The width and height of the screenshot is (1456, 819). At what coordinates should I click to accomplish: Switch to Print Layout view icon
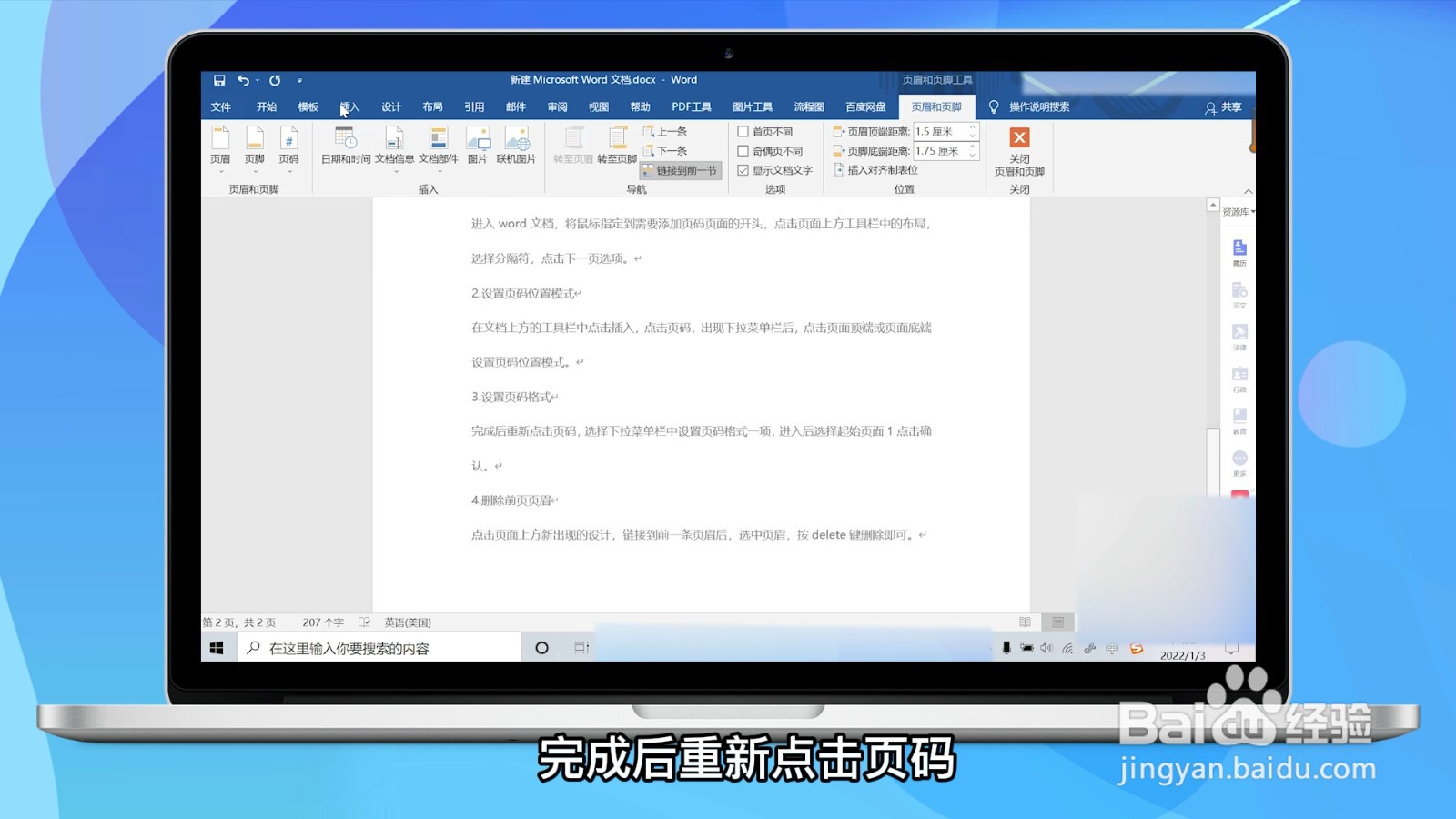1057,622
